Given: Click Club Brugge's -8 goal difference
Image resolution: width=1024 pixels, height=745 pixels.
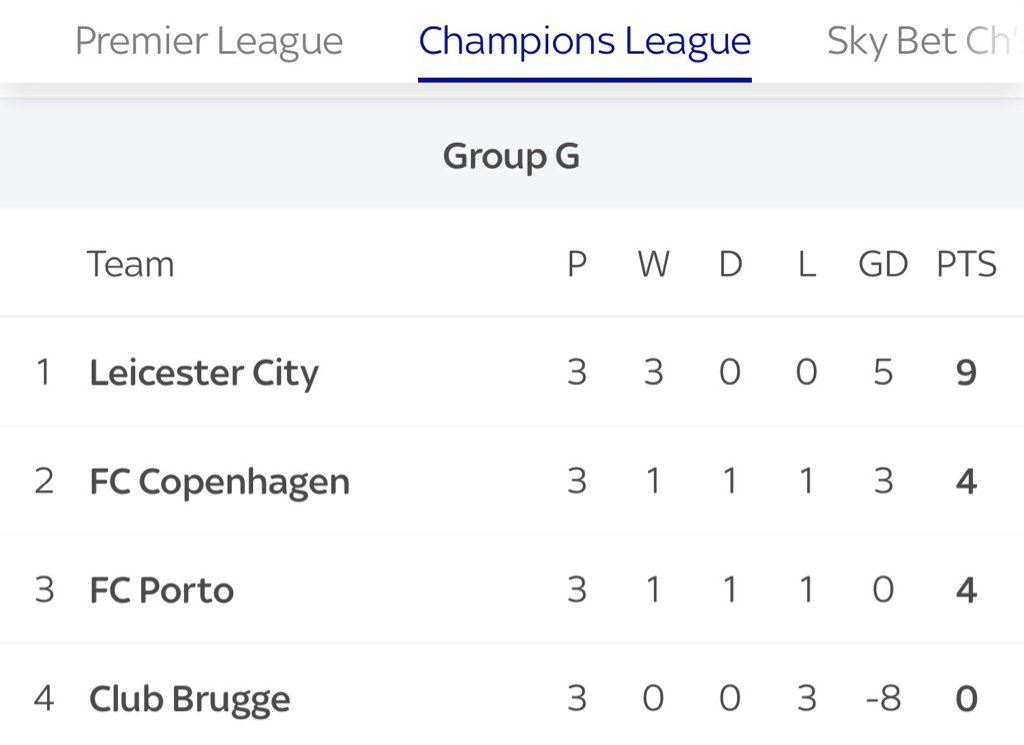Looking at the screenshot, I should pyautogui.click(x=883, y=699).
